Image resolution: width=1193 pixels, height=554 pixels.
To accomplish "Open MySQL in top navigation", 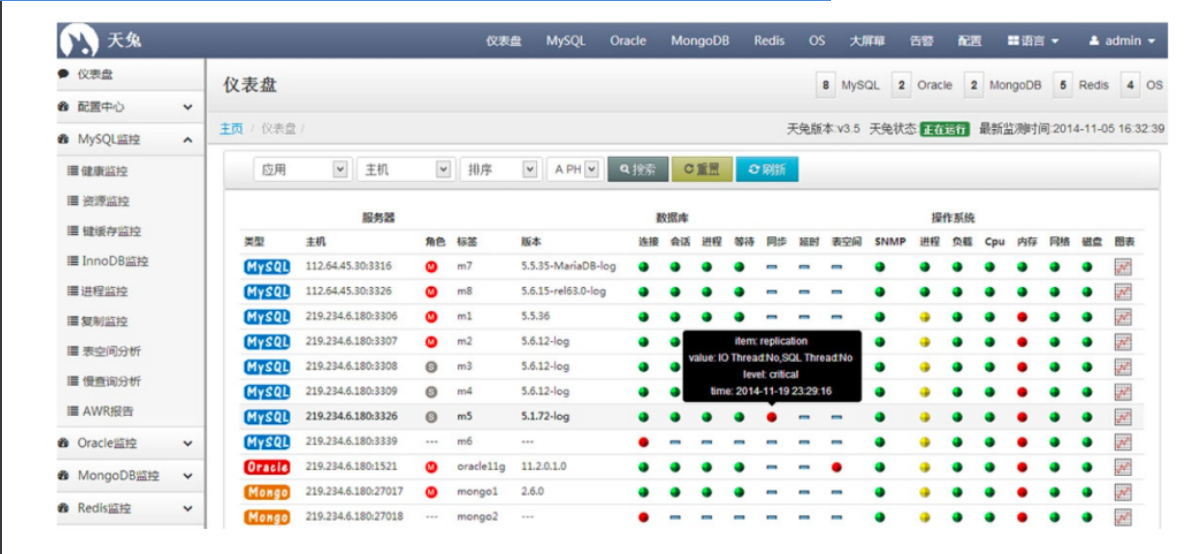I will [x=565, y=41].
